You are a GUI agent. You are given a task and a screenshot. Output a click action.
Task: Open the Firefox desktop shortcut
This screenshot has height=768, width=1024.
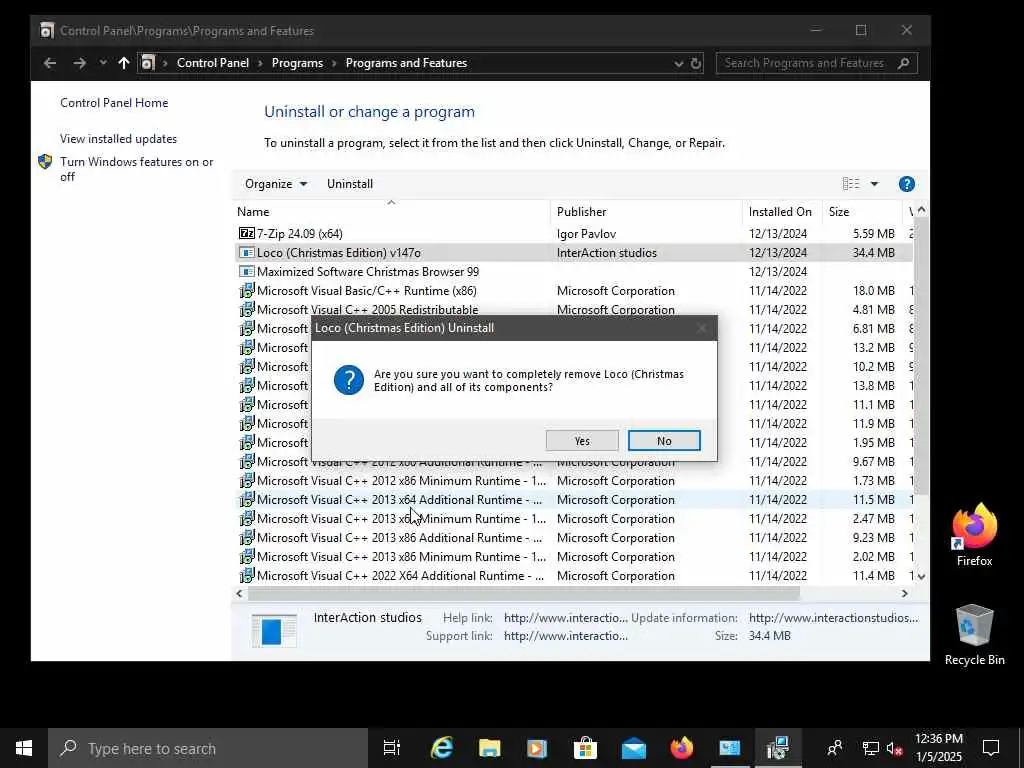coord(974,536)
